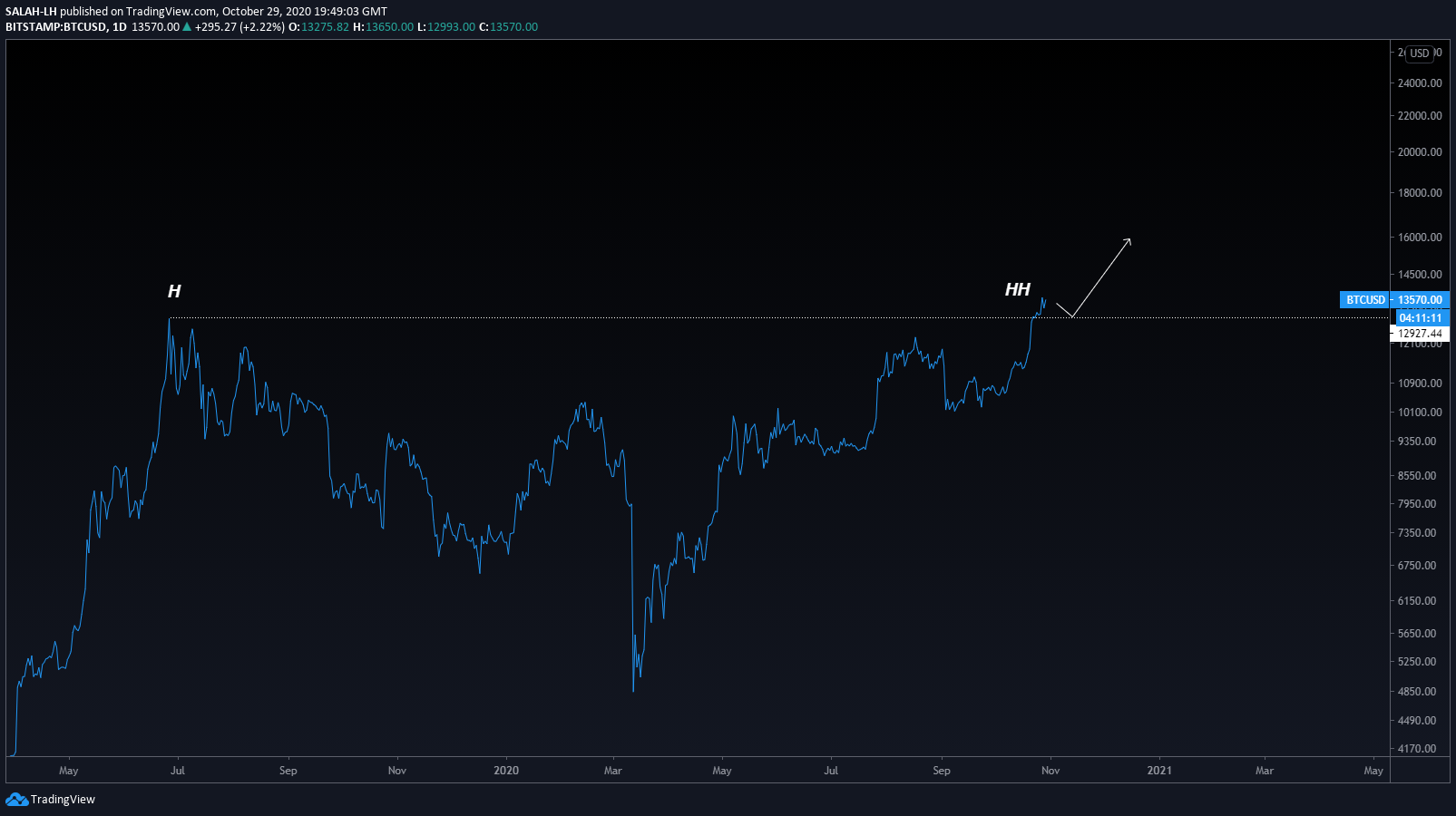Click the Mar label that follows the 2020 label
Screen dimensions: 1456x816
tap(613, 771)
